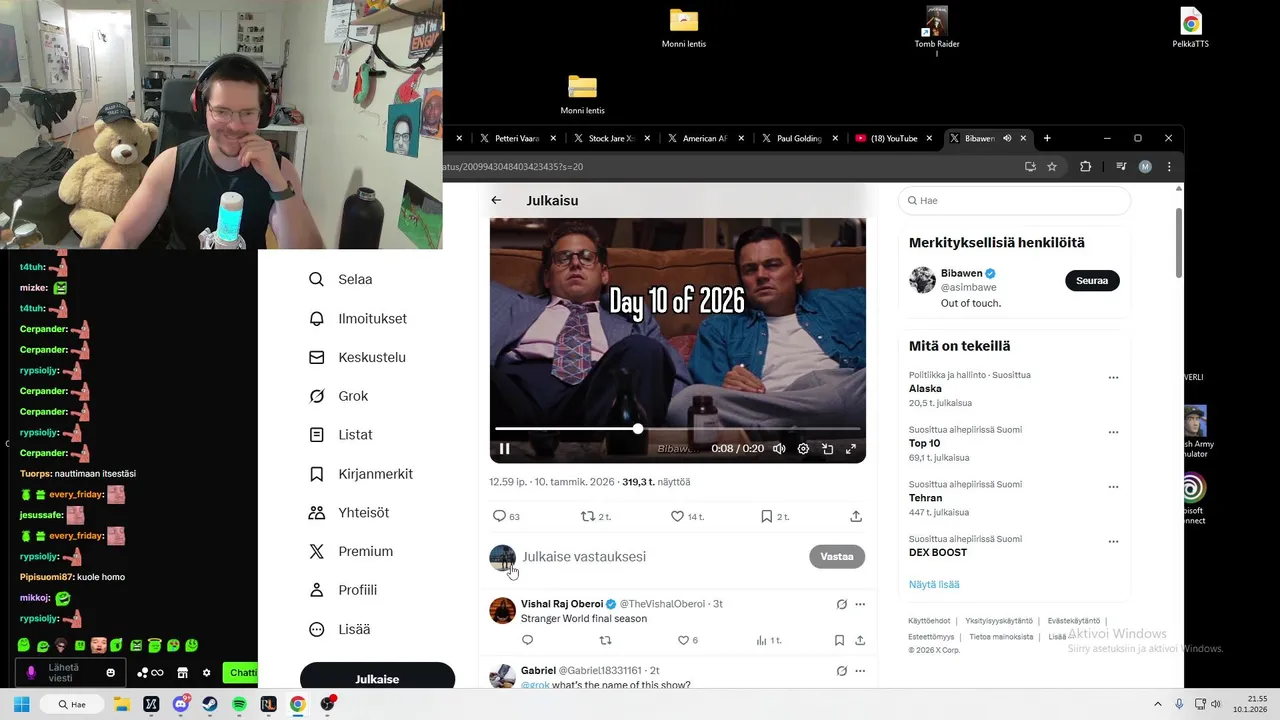Like the post with 14 t. likes
Viewport: 1280px width, 720px height.
(677, 516)
